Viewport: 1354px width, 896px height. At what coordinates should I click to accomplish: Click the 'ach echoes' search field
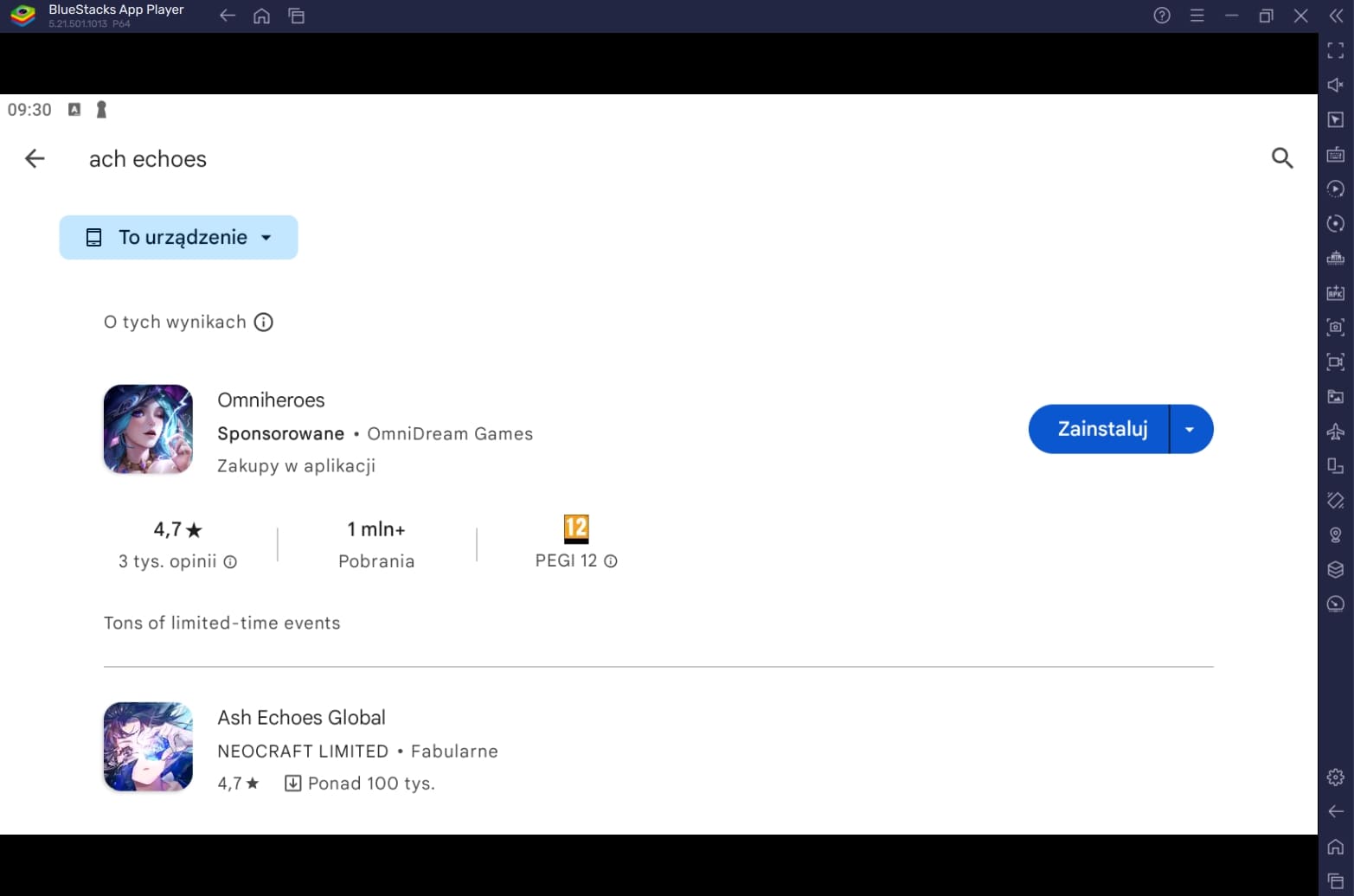[148, 159]
